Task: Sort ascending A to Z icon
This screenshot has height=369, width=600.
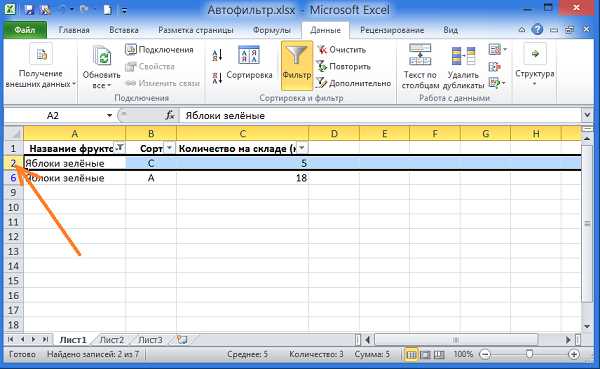Action: [217, 56]
